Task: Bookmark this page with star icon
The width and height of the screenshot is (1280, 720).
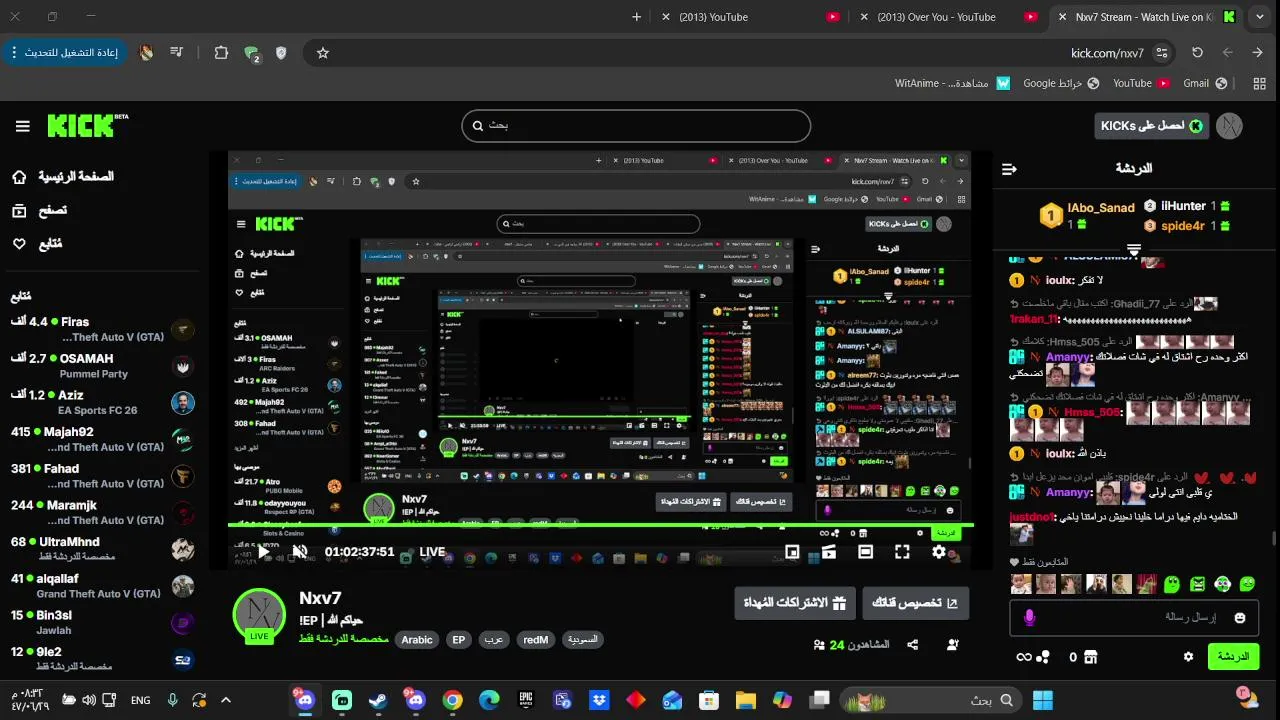Action: point(322,53)
